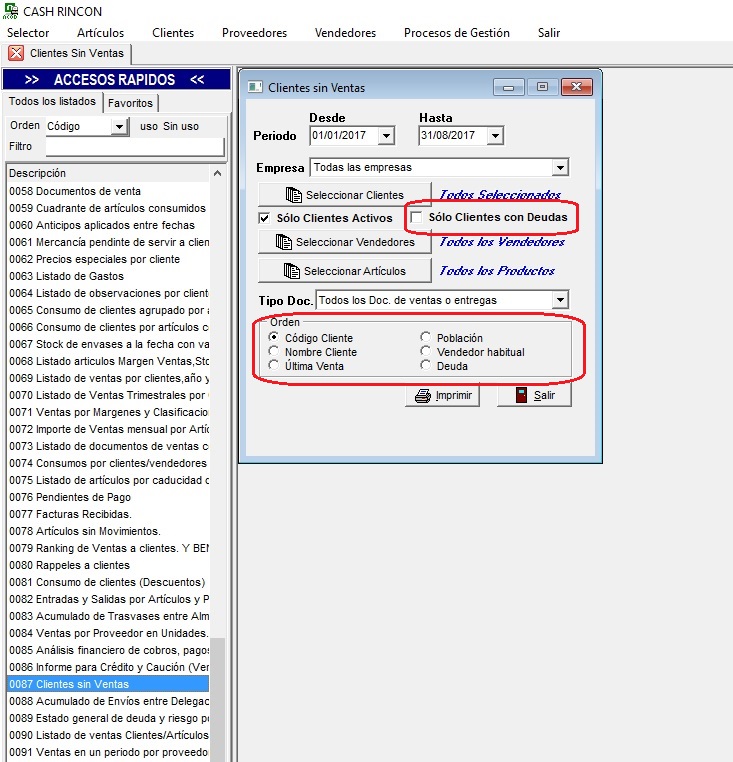Maximize the Clientes sin Ventas dialog
This screenshot has height=762, width=733.
tap(542, 87)
